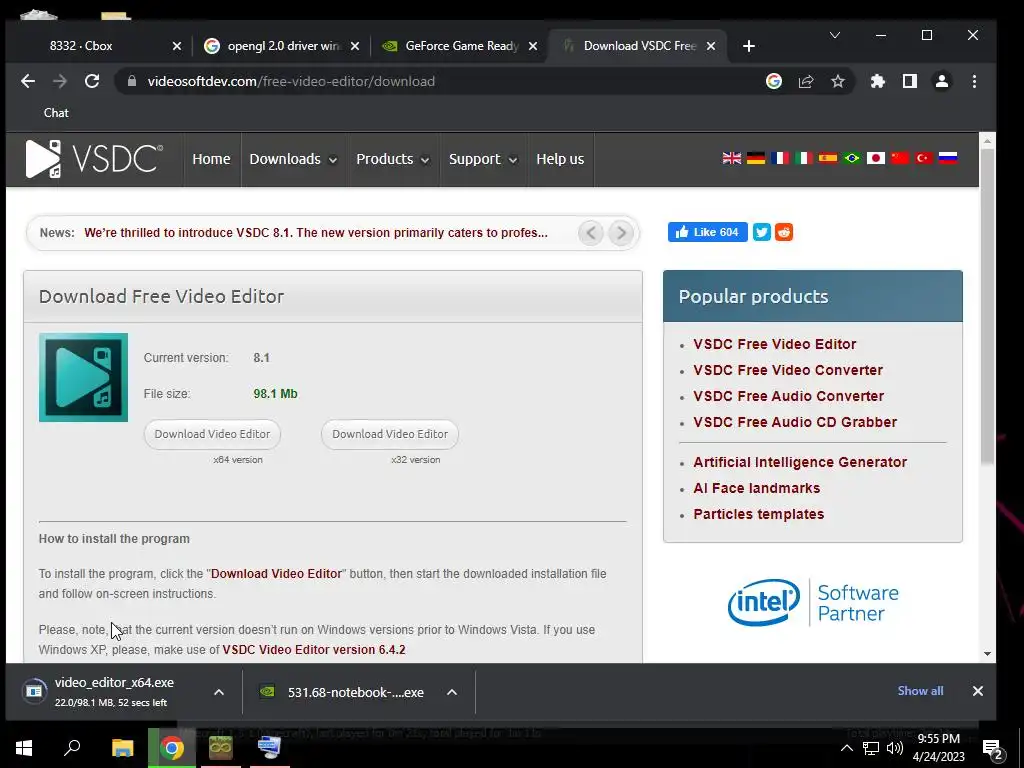Click the page scrollbar down arrow
The image size is (1024, 768).
[987, 654]
